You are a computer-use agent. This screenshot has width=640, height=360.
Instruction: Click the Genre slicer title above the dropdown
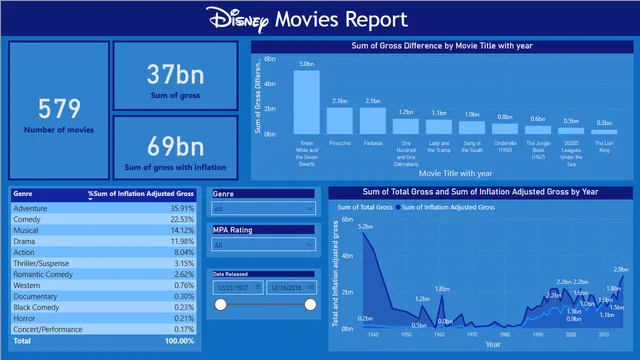point(223,194)
